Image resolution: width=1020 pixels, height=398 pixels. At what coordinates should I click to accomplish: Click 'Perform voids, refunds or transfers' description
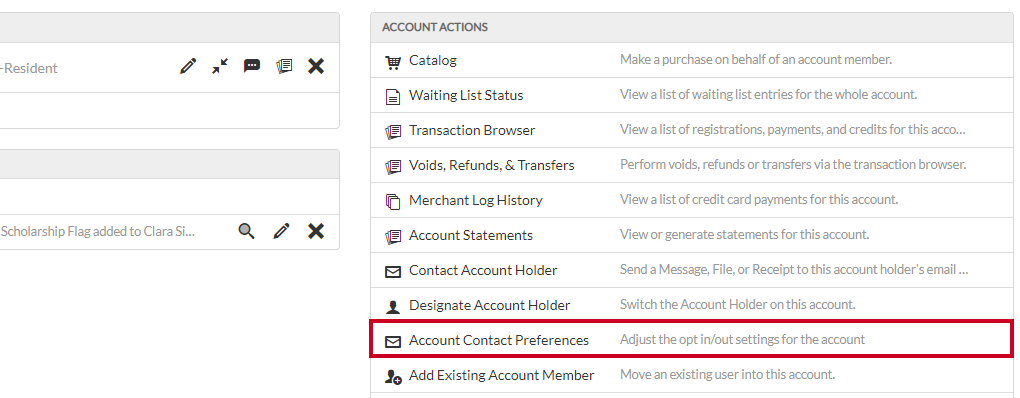point(793,165)
